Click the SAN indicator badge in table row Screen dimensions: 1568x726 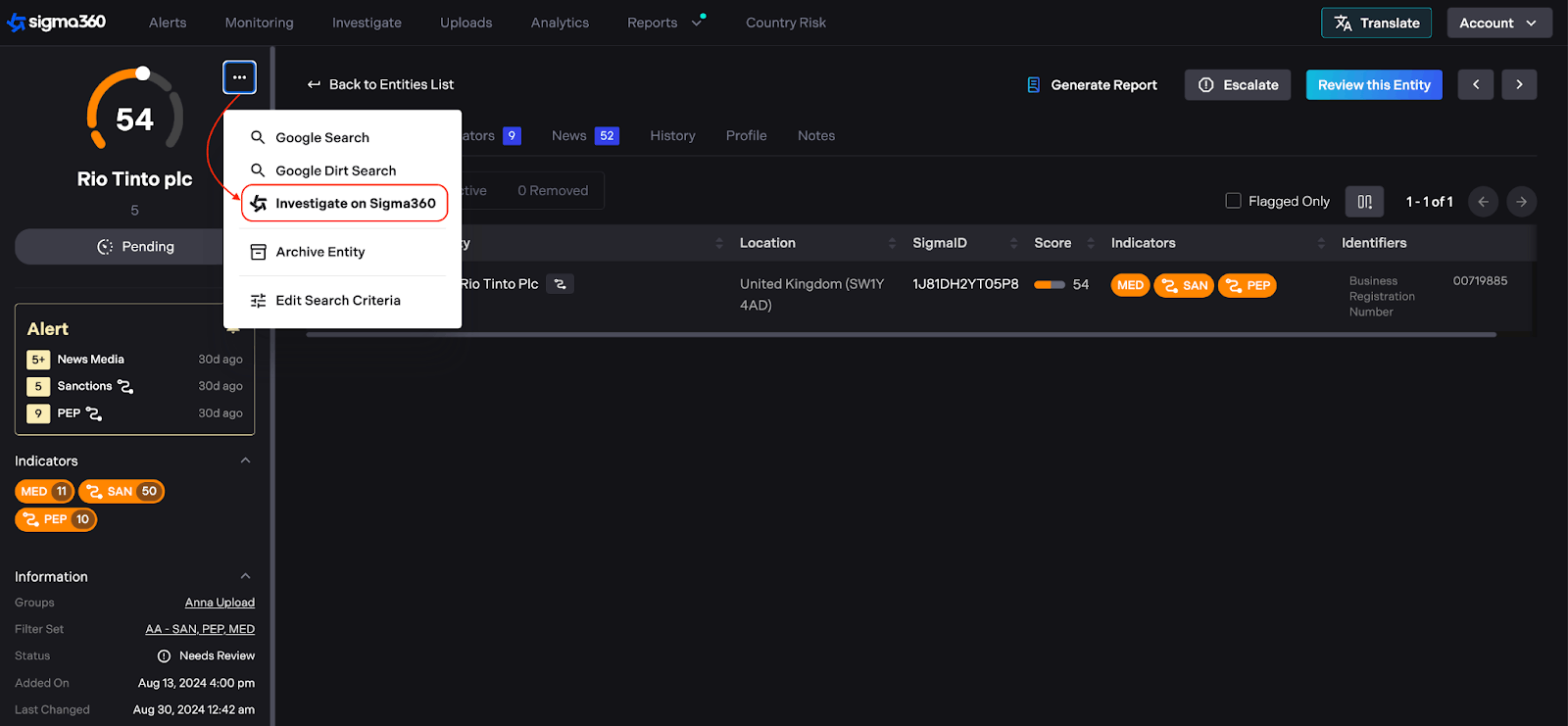(1184, 286)
